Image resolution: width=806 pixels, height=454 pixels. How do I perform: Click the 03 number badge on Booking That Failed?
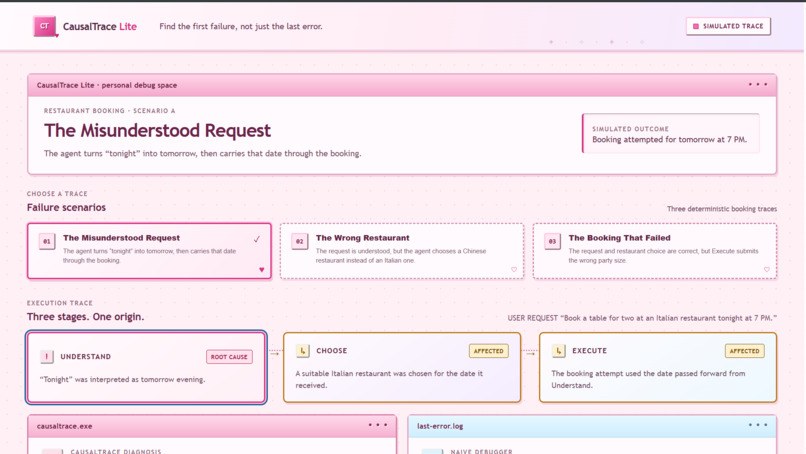click(x=553, y=241)
